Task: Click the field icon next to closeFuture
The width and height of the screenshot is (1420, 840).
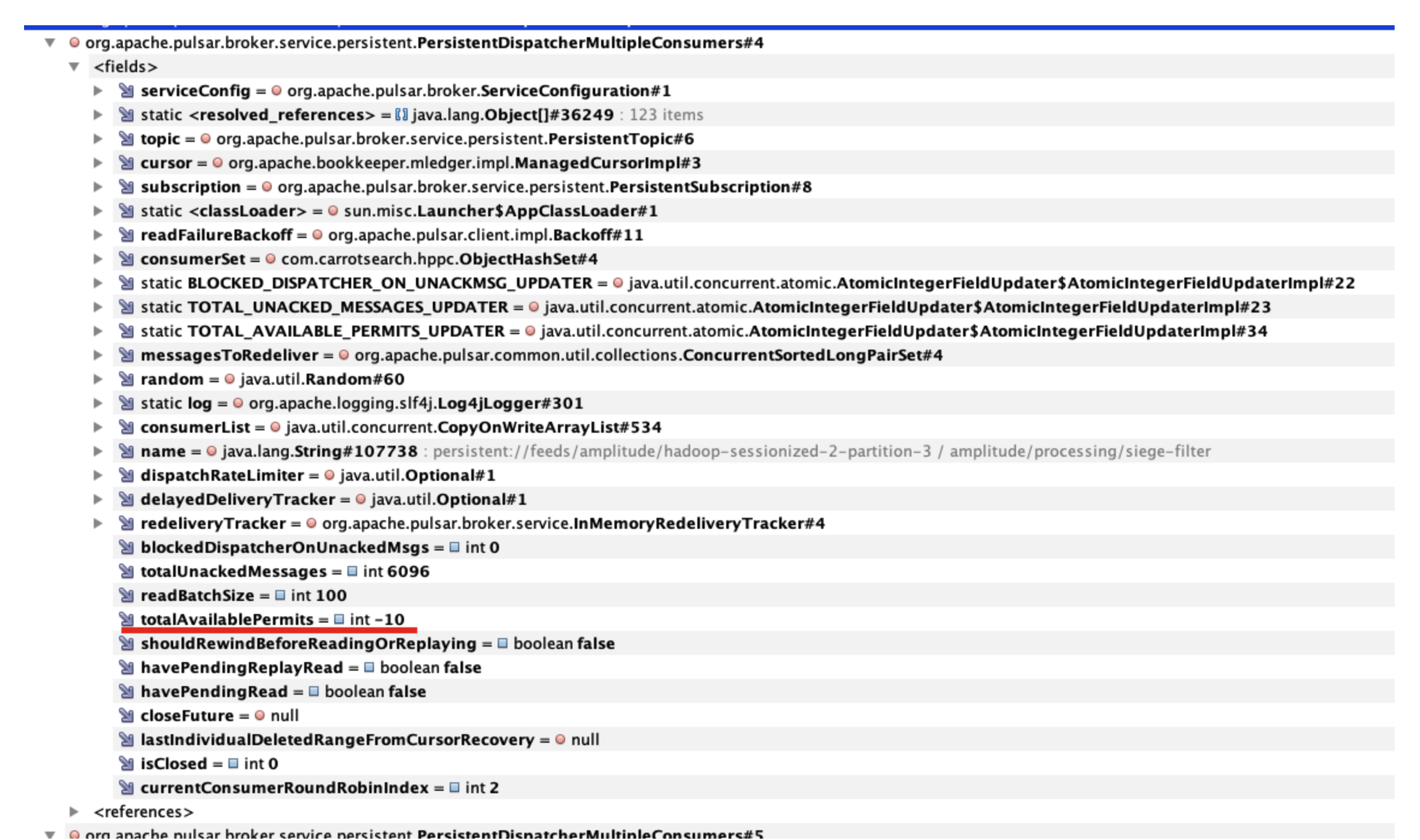Action: 126,716
